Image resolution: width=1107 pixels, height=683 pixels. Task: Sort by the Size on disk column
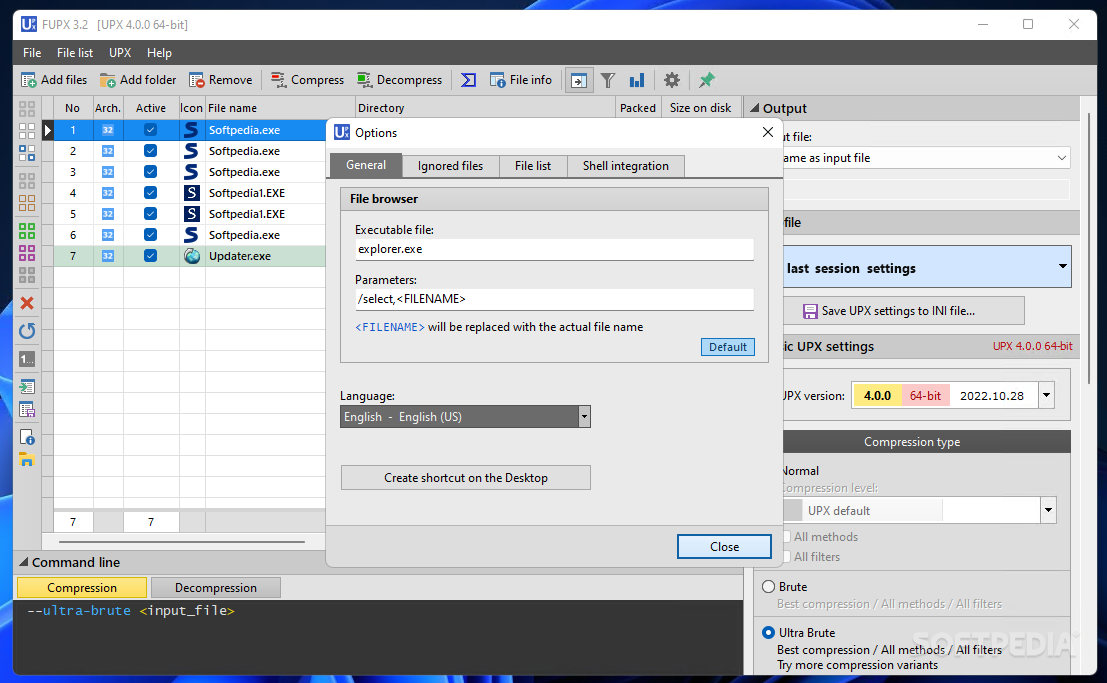(x=700, y=108)
